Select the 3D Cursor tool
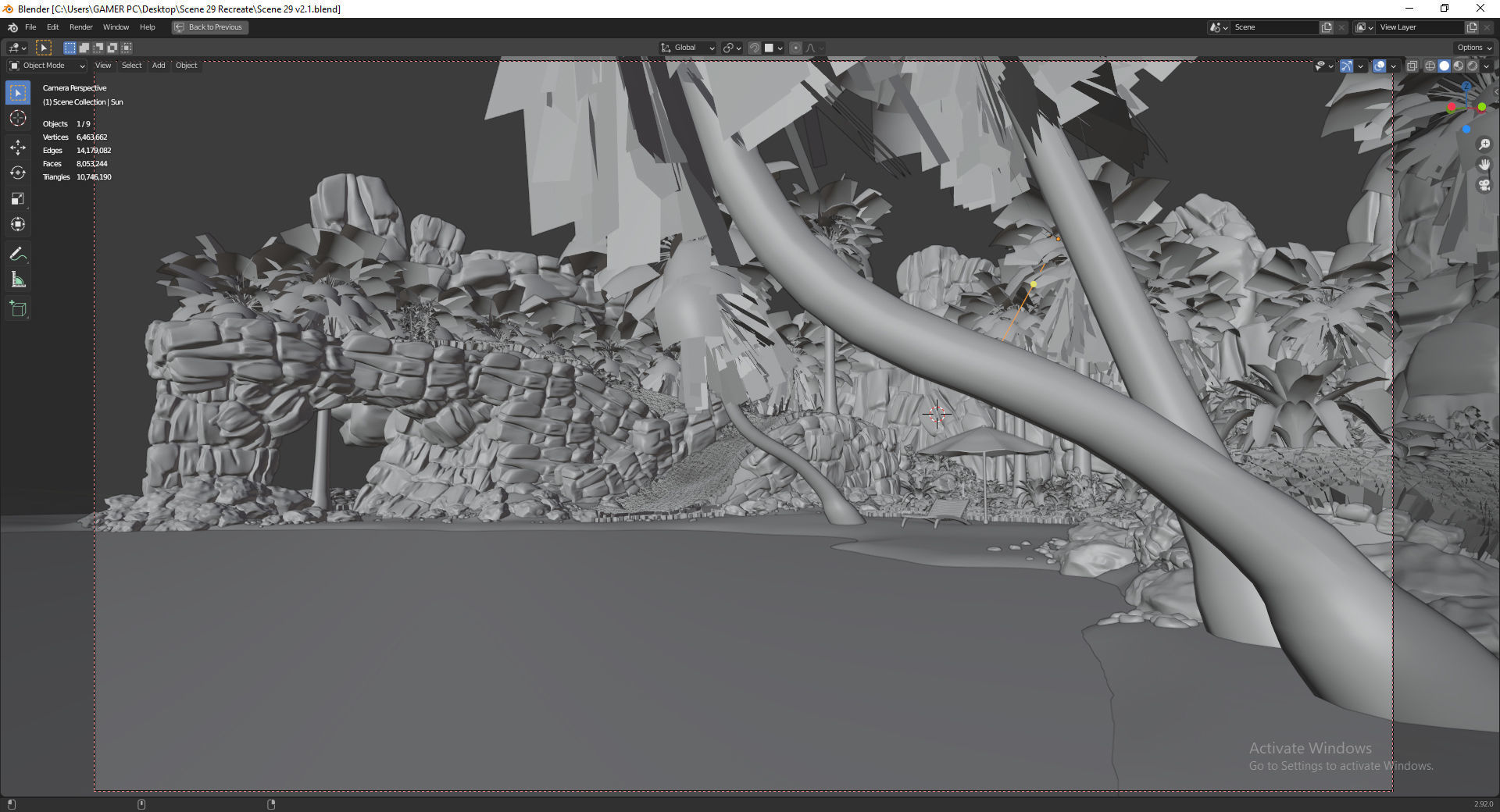The width and height of the screenshot is (1500, 812). point(18,119)
